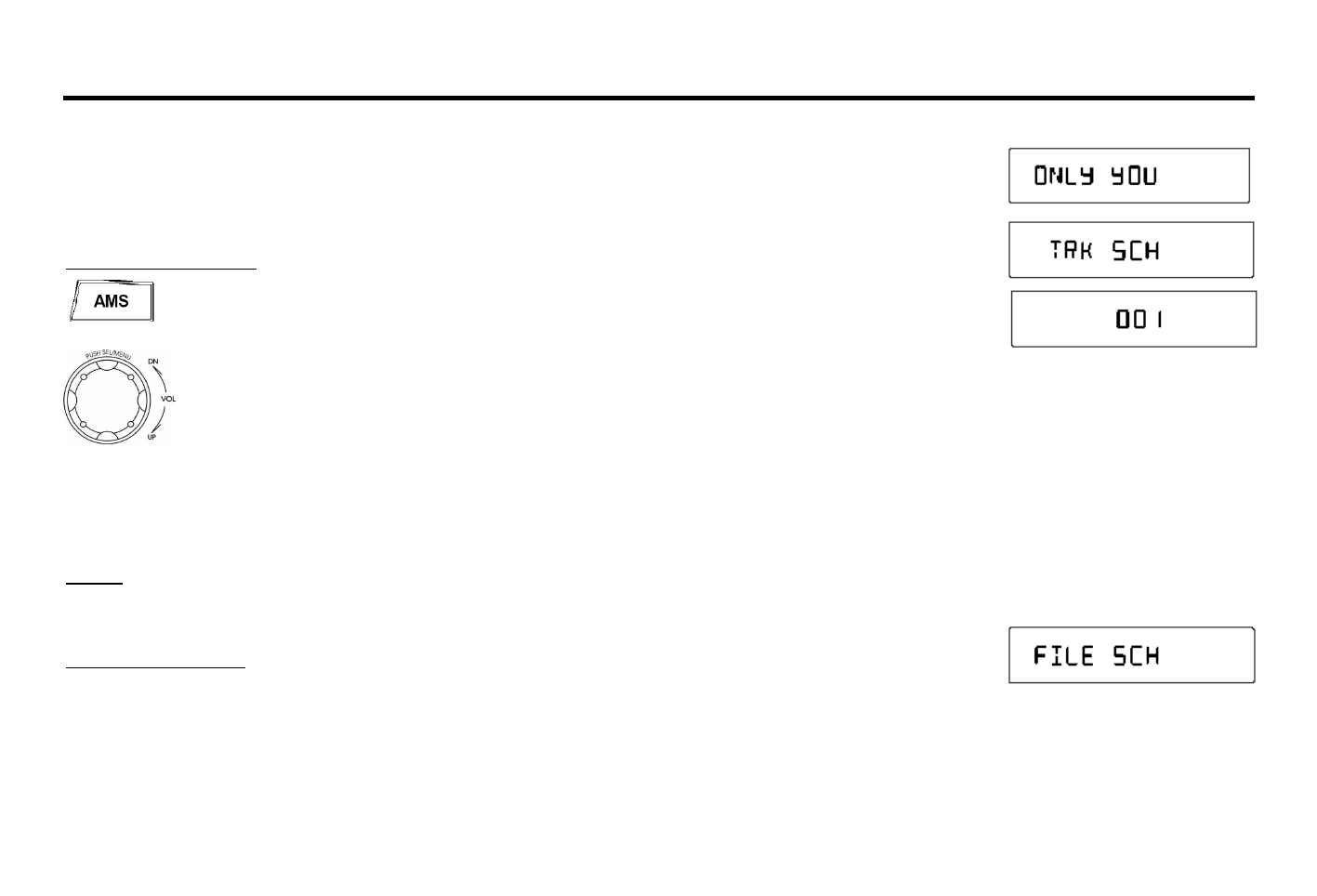Click the DN volume label
Viewport: 1317px width, 896px height.
153,361
